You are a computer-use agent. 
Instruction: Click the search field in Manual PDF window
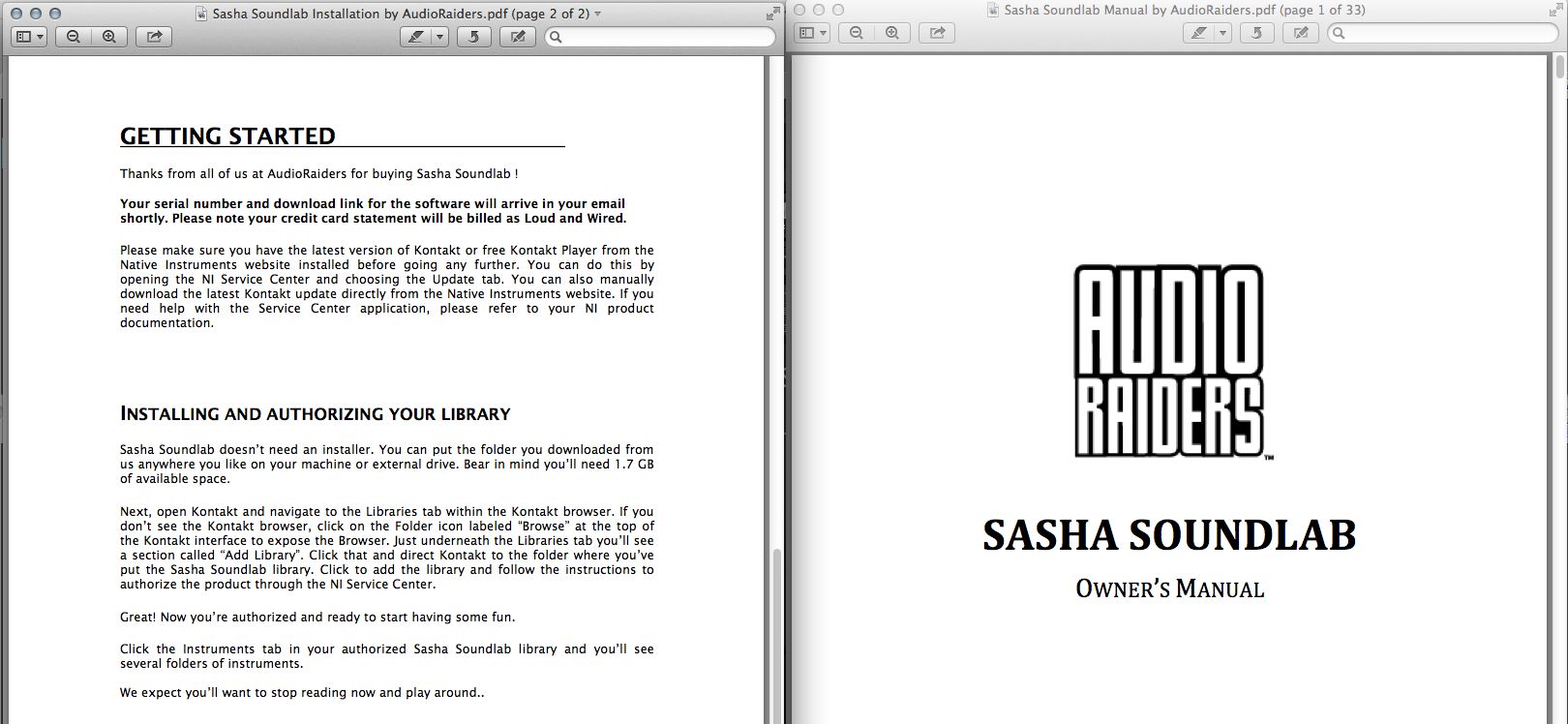pos(1442,33)
